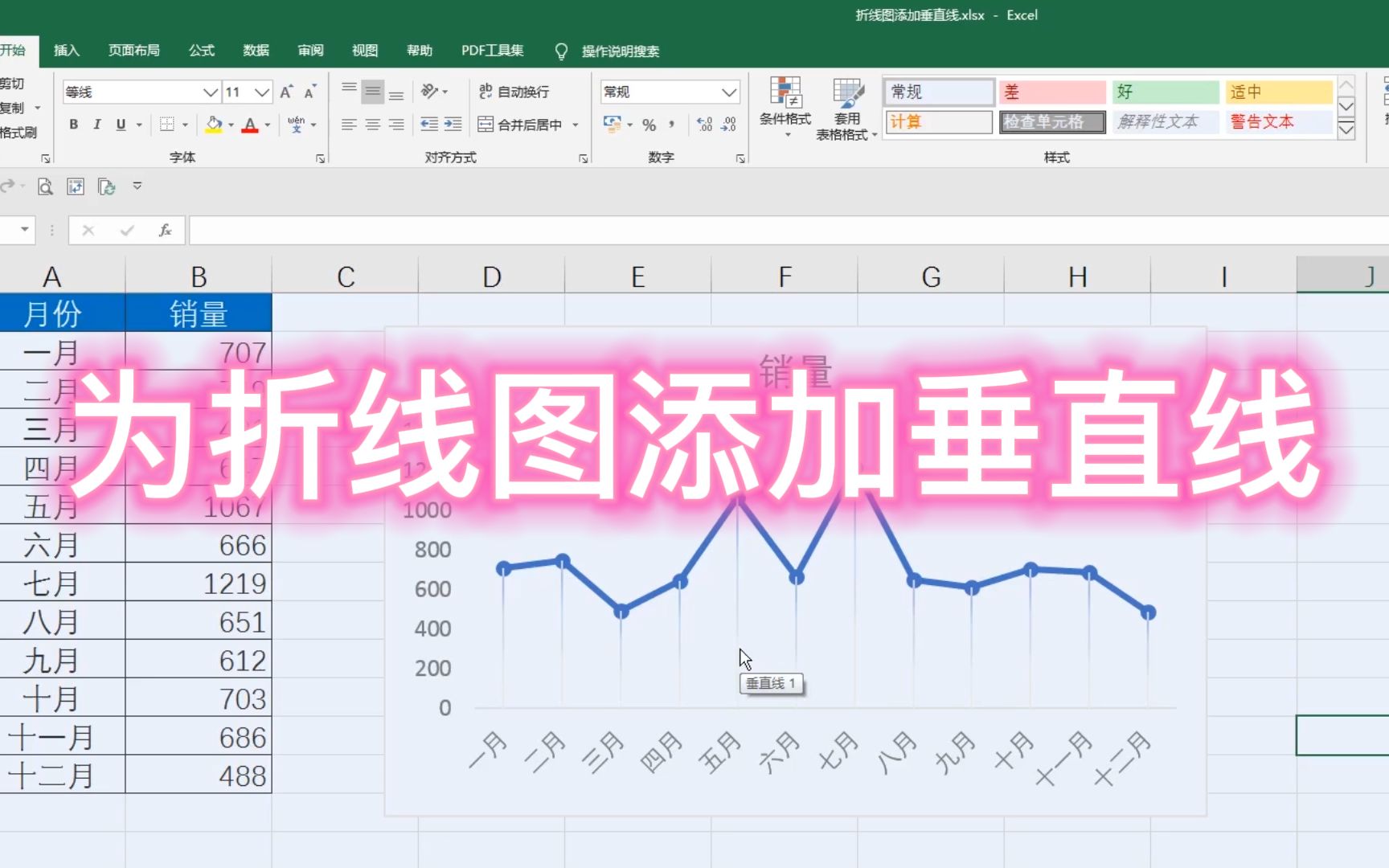Click the red Font Color swatch
This screenshot has height=868, width=1389.
point(250,124)
